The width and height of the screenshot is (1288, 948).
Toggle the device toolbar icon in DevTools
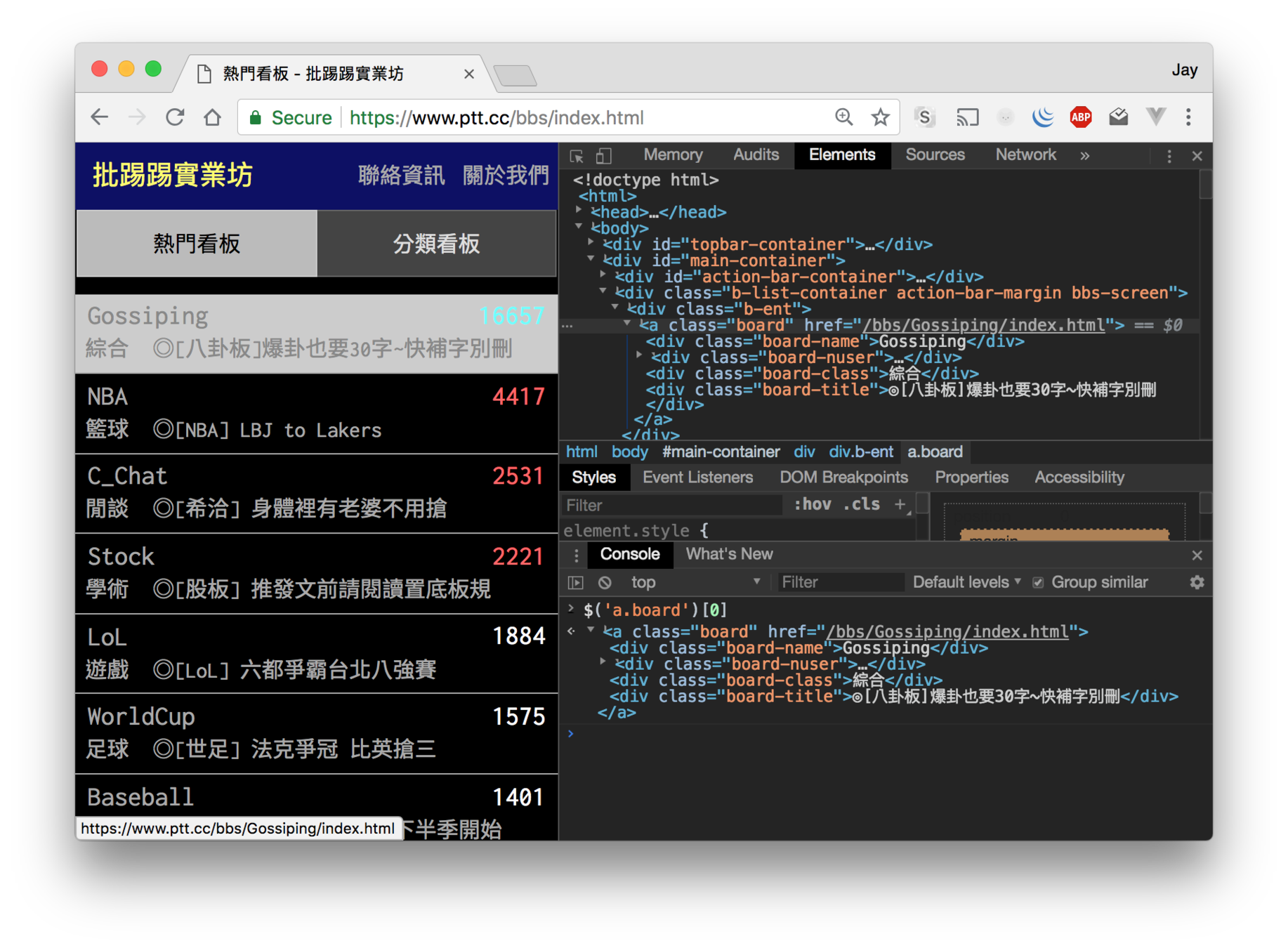click(603, 156)
